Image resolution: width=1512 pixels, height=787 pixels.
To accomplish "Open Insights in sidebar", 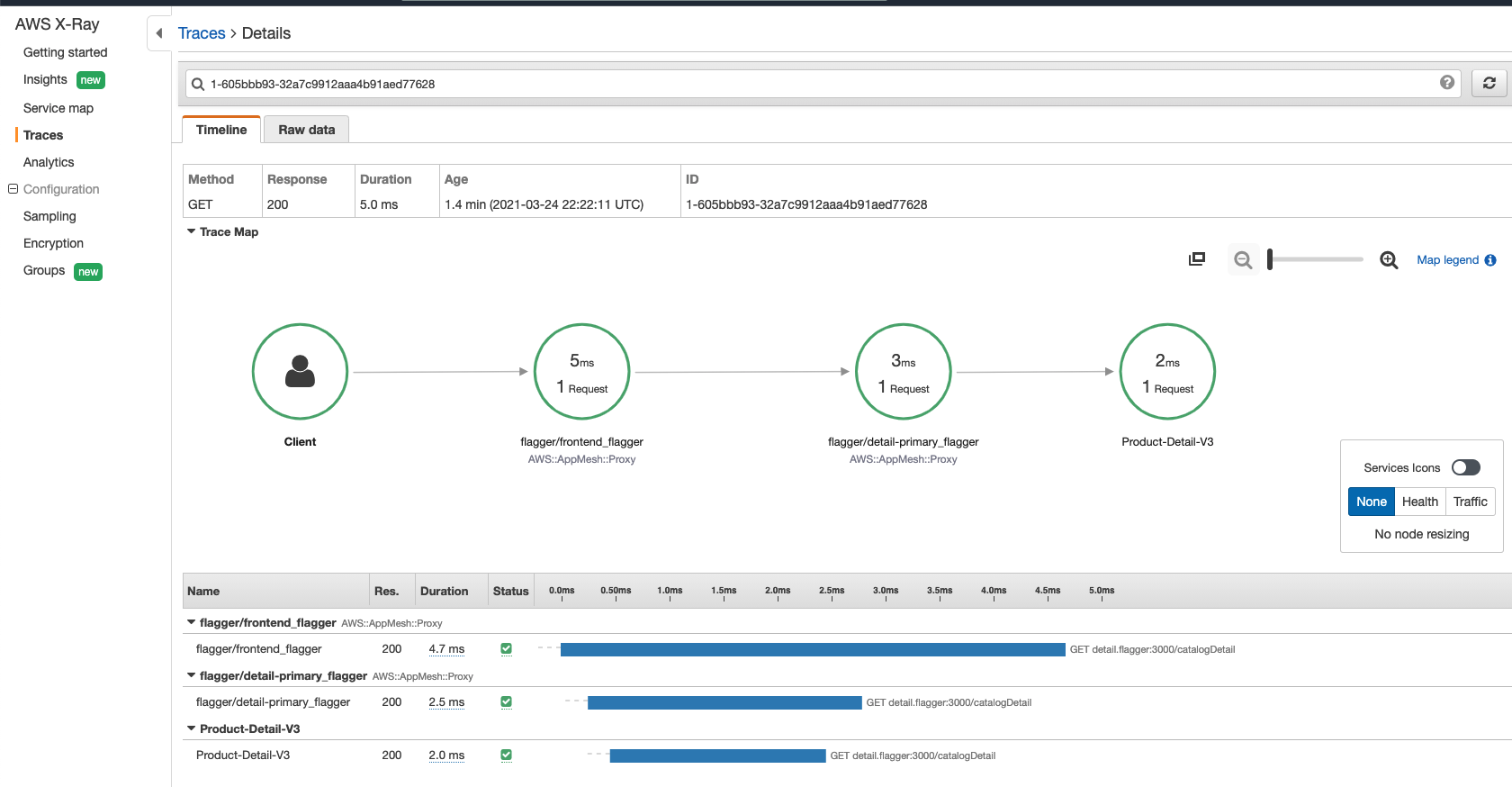I will click(45, 79).
